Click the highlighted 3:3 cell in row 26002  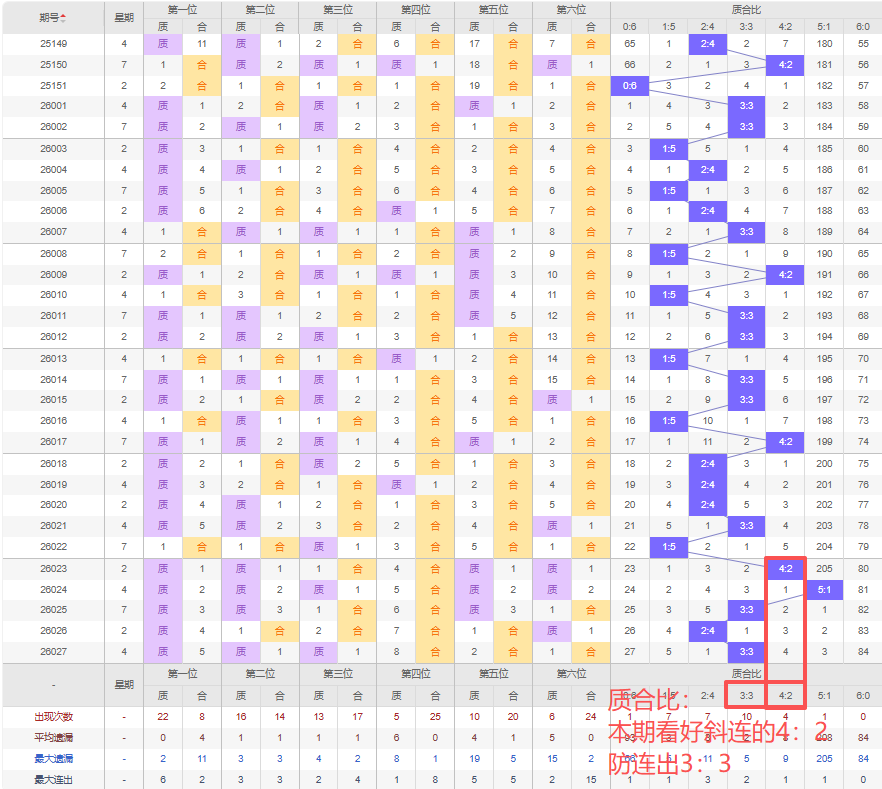(x=746, y=127)
